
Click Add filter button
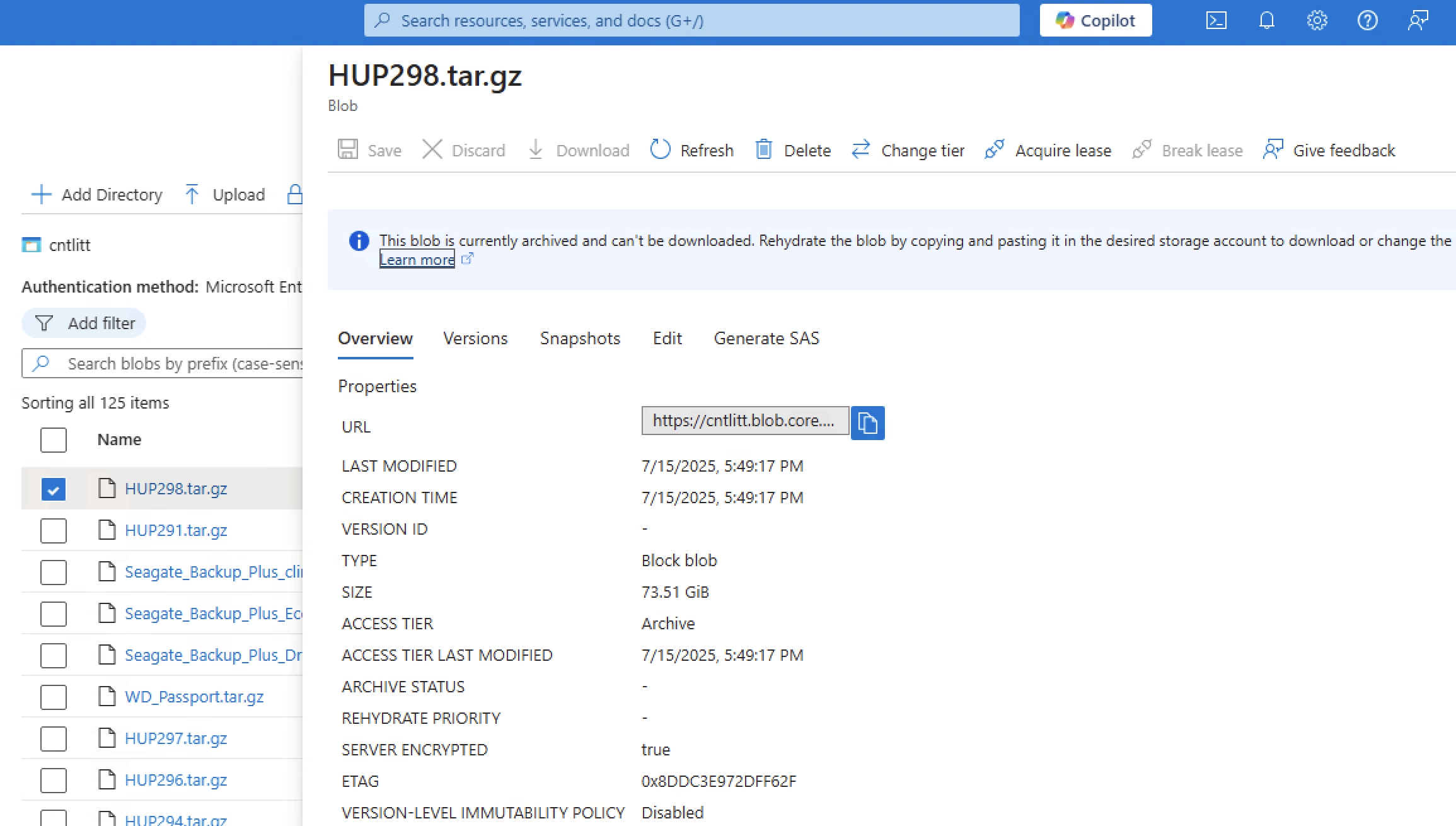tap(84, 323)
